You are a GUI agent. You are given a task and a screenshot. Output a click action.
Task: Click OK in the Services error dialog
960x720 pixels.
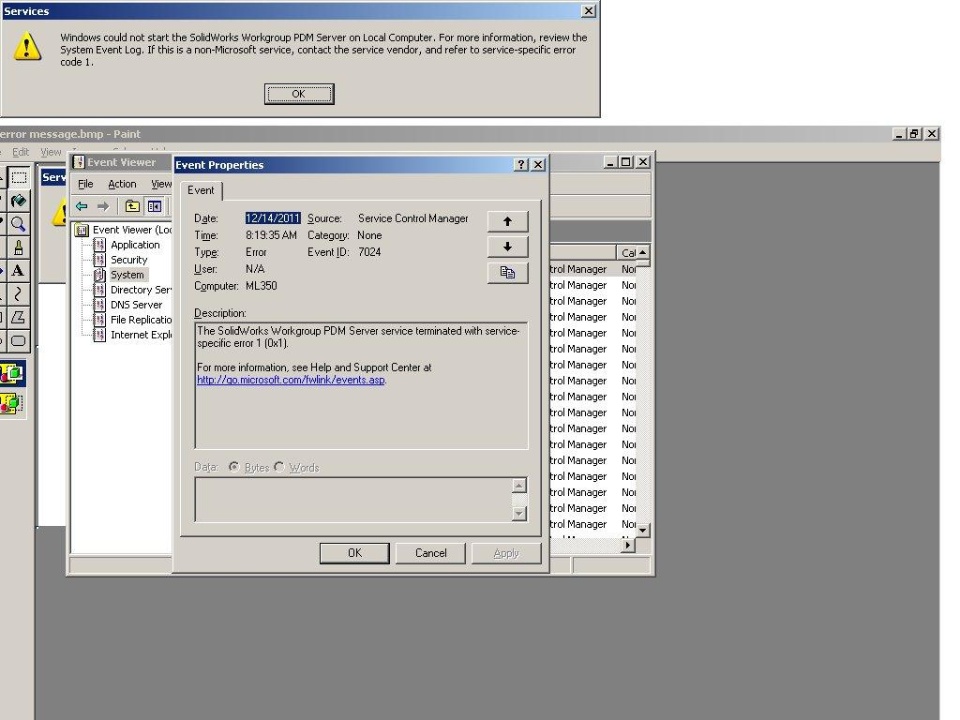(x=299, y=94)
